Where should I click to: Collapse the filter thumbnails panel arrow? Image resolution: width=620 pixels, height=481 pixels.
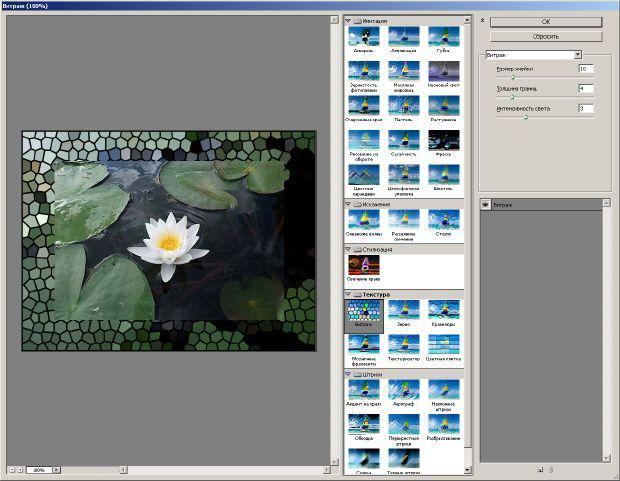click(x=483, y=20)
